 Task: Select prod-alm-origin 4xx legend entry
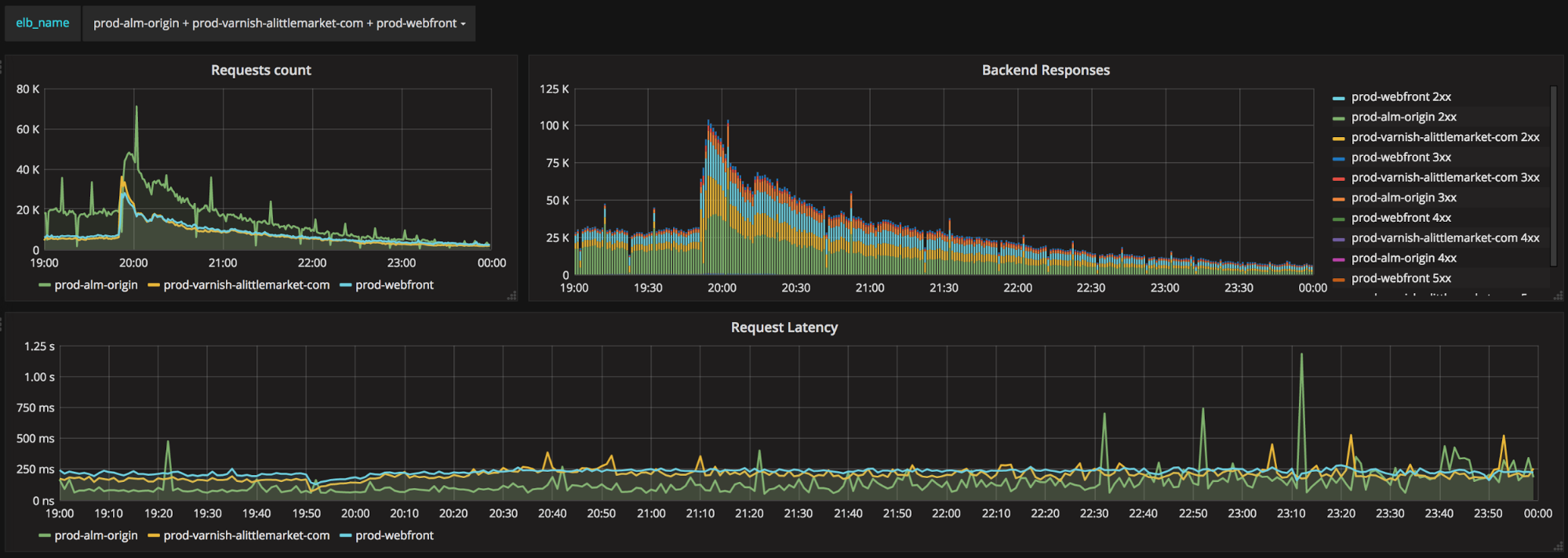pyautogui.click(x=1403, y=258)
